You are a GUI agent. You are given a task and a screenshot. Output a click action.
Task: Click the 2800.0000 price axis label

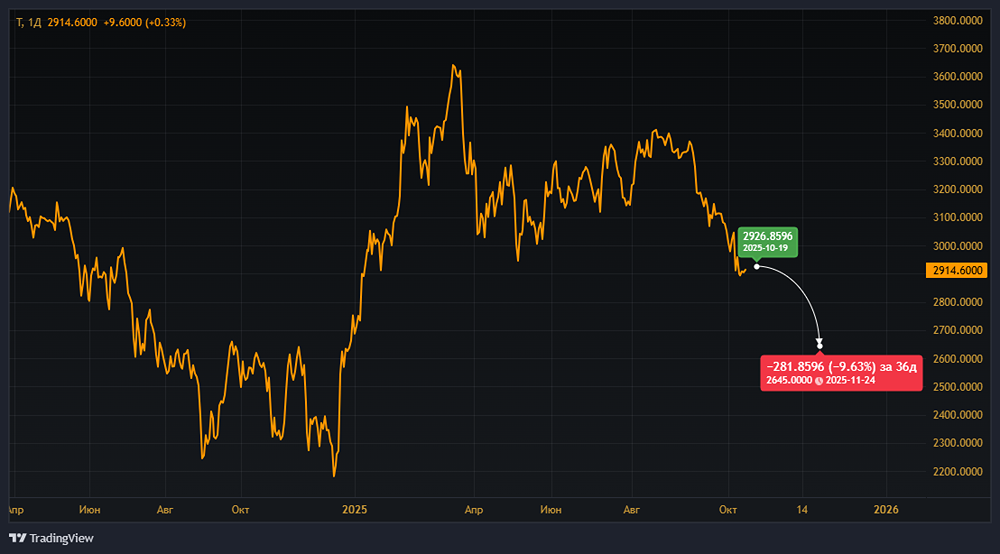click(957, 302)
